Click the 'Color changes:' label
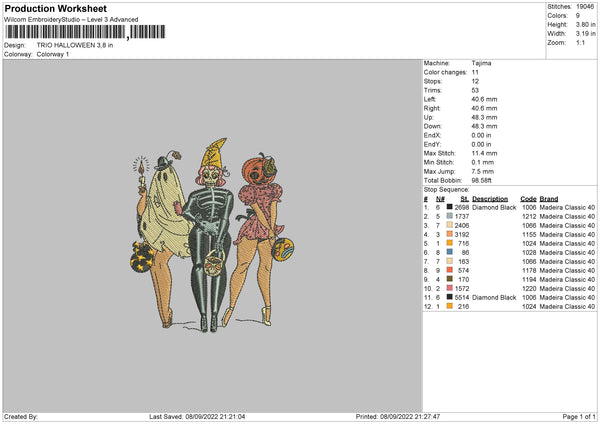The height and width of the screenshot is (424, 600). tap(445, 72)
